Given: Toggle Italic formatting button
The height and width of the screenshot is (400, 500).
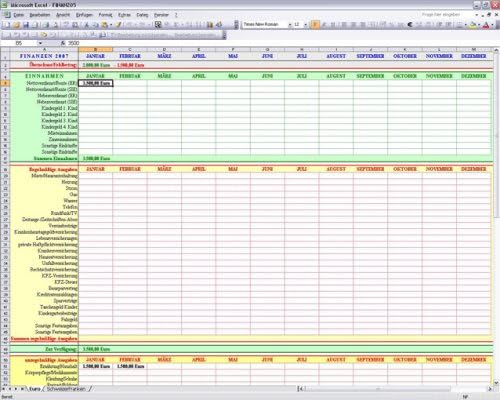Looking at the screenshot, I should [x=324, y=25].
